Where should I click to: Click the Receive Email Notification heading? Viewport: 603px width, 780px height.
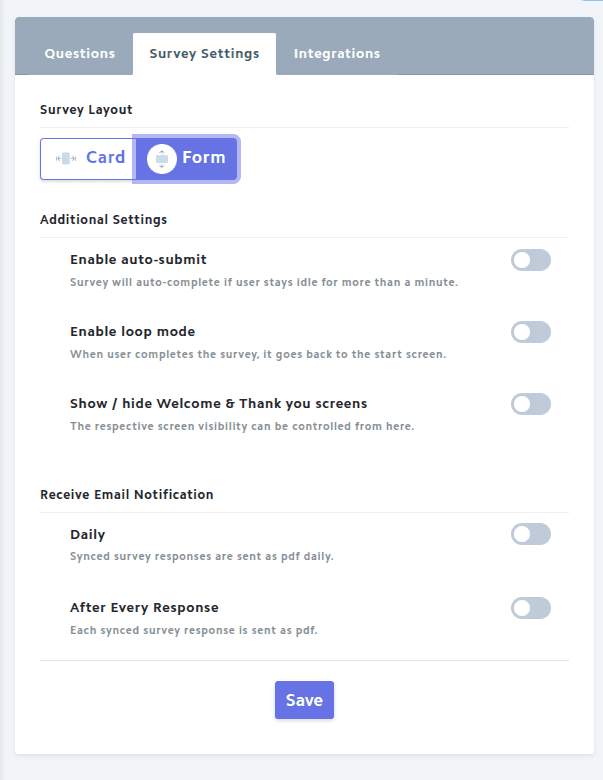pos(127,494)
